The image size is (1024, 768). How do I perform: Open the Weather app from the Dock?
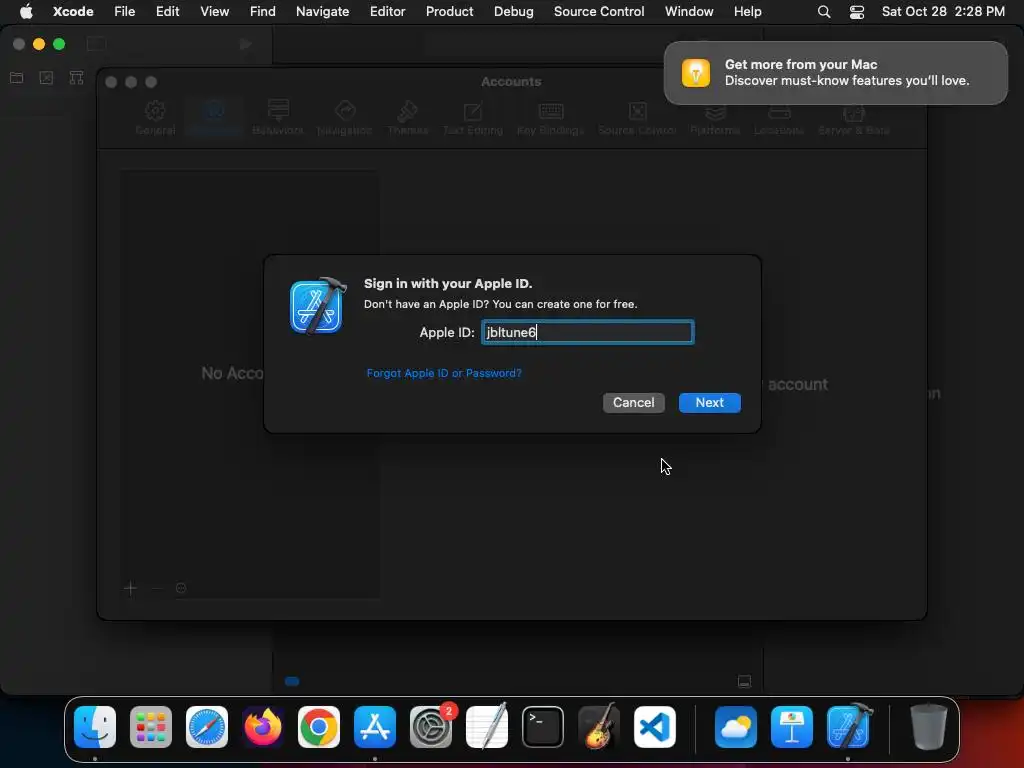[x=736, y=727]
